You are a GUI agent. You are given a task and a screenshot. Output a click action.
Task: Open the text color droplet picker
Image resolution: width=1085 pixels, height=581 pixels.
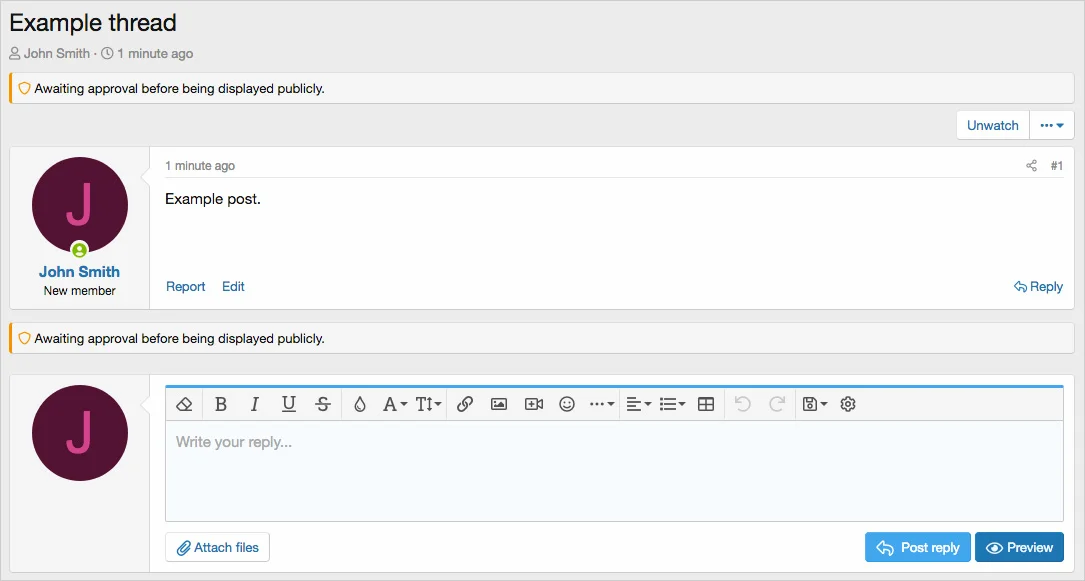click(x=360, y=404)
